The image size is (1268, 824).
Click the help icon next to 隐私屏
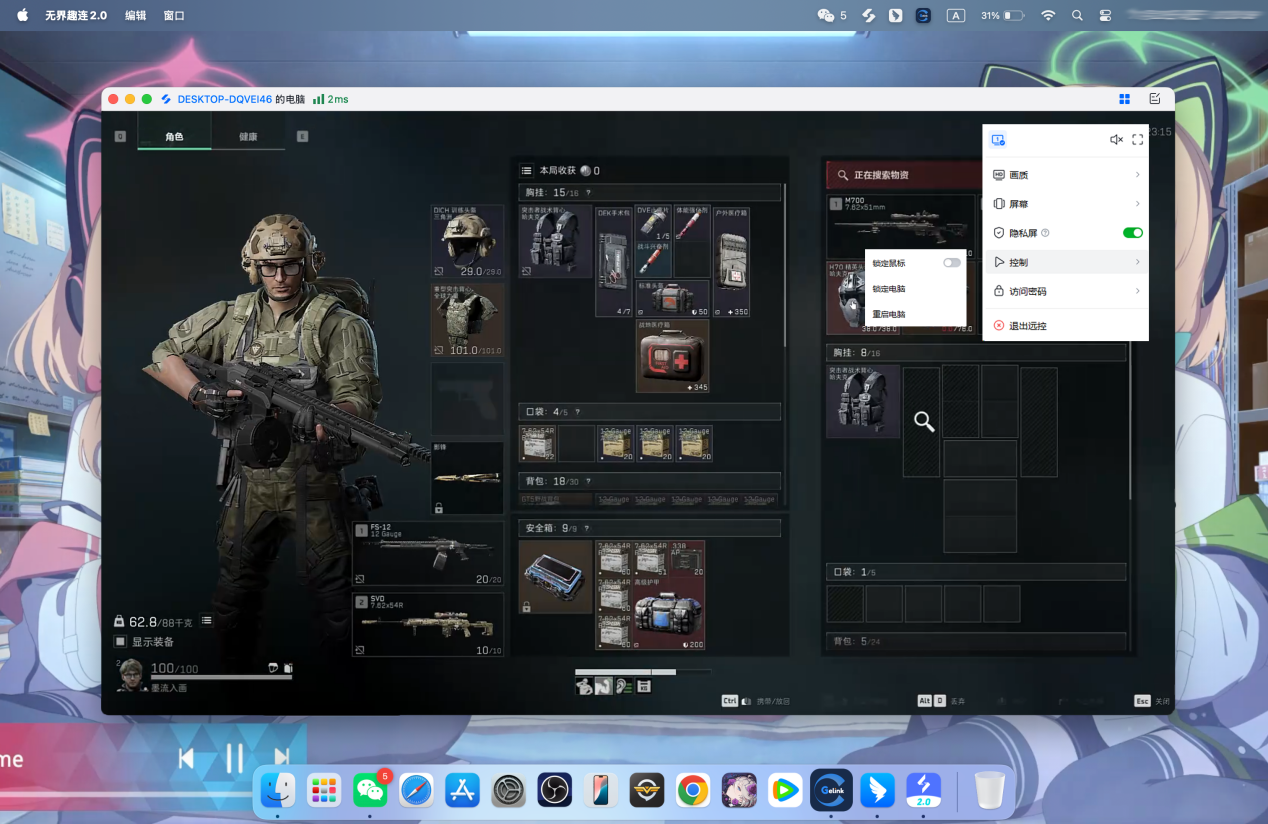1045,233
